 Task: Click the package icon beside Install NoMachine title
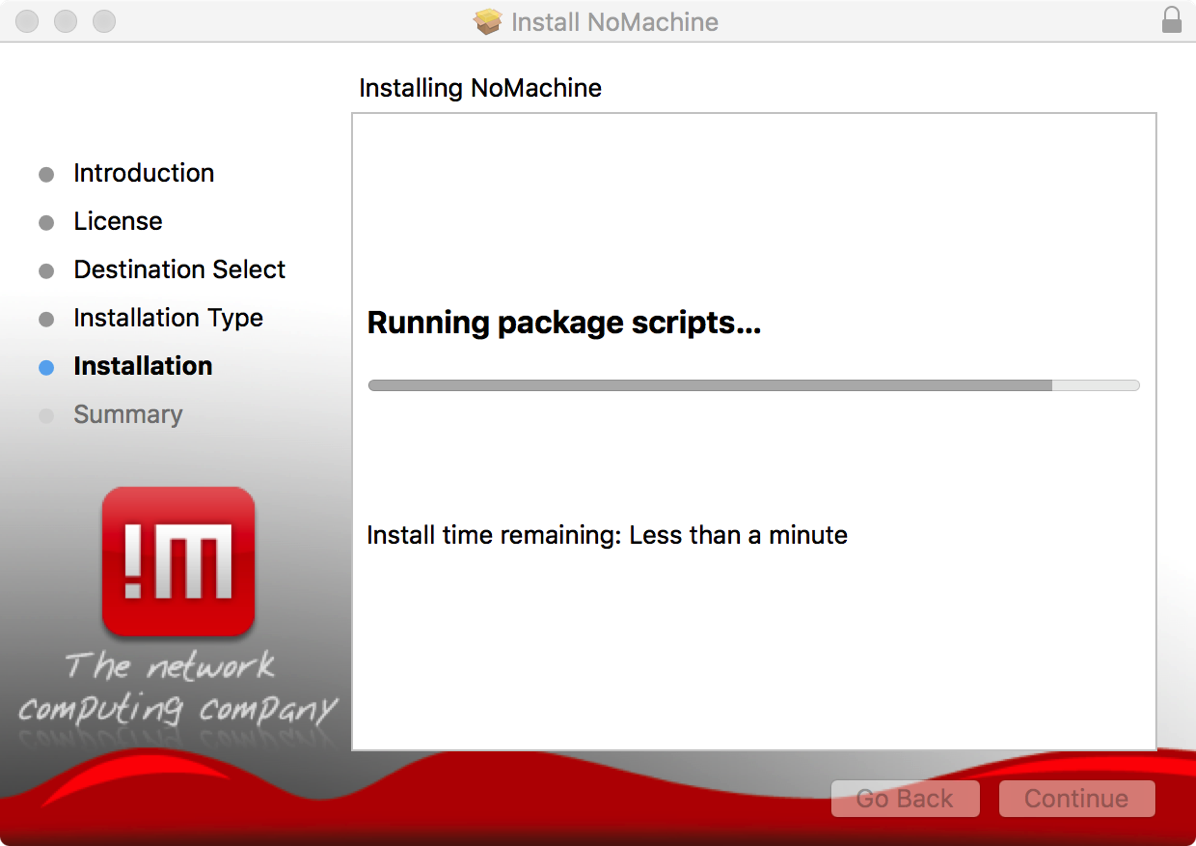click(487, 21)
